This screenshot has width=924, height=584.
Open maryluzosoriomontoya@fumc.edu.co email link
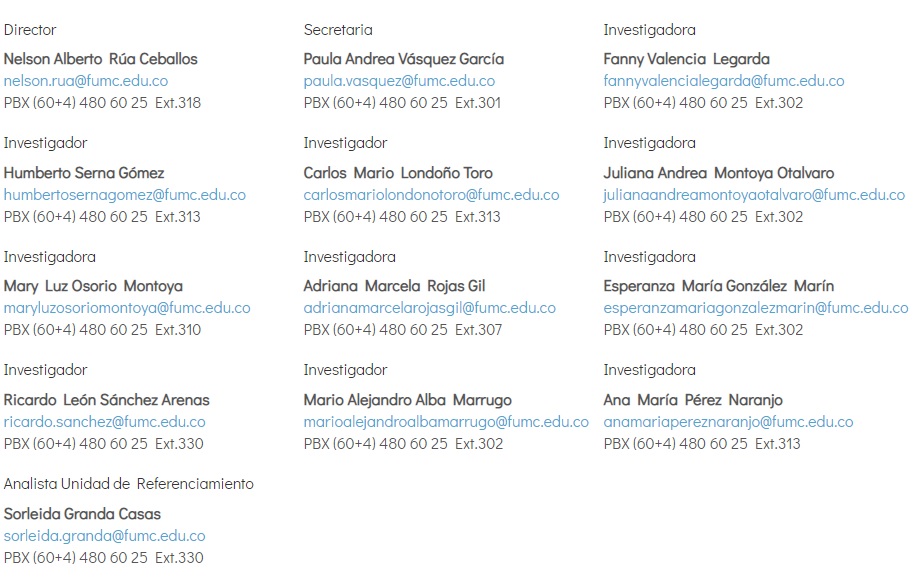coord(127,308)
